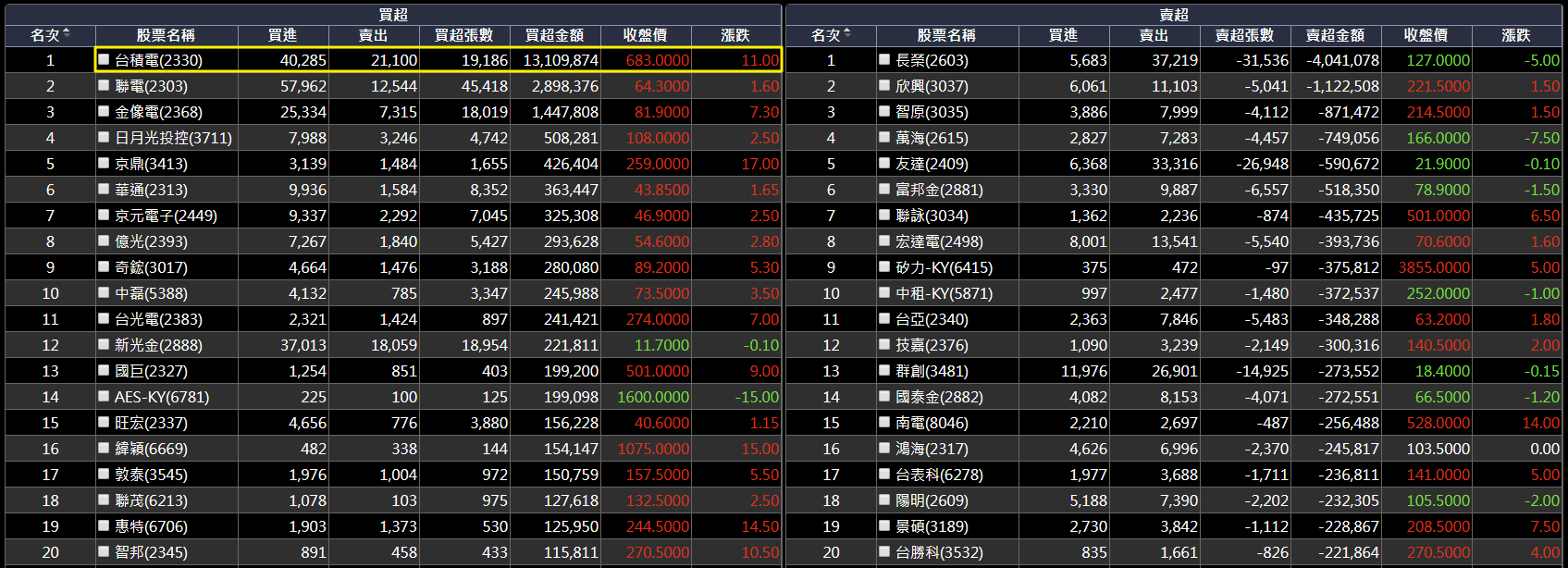This screenshot has width=1568, height=568.
Task: Click 收盤價 header in 賣超 table
Action: [x=1426, y=34]
